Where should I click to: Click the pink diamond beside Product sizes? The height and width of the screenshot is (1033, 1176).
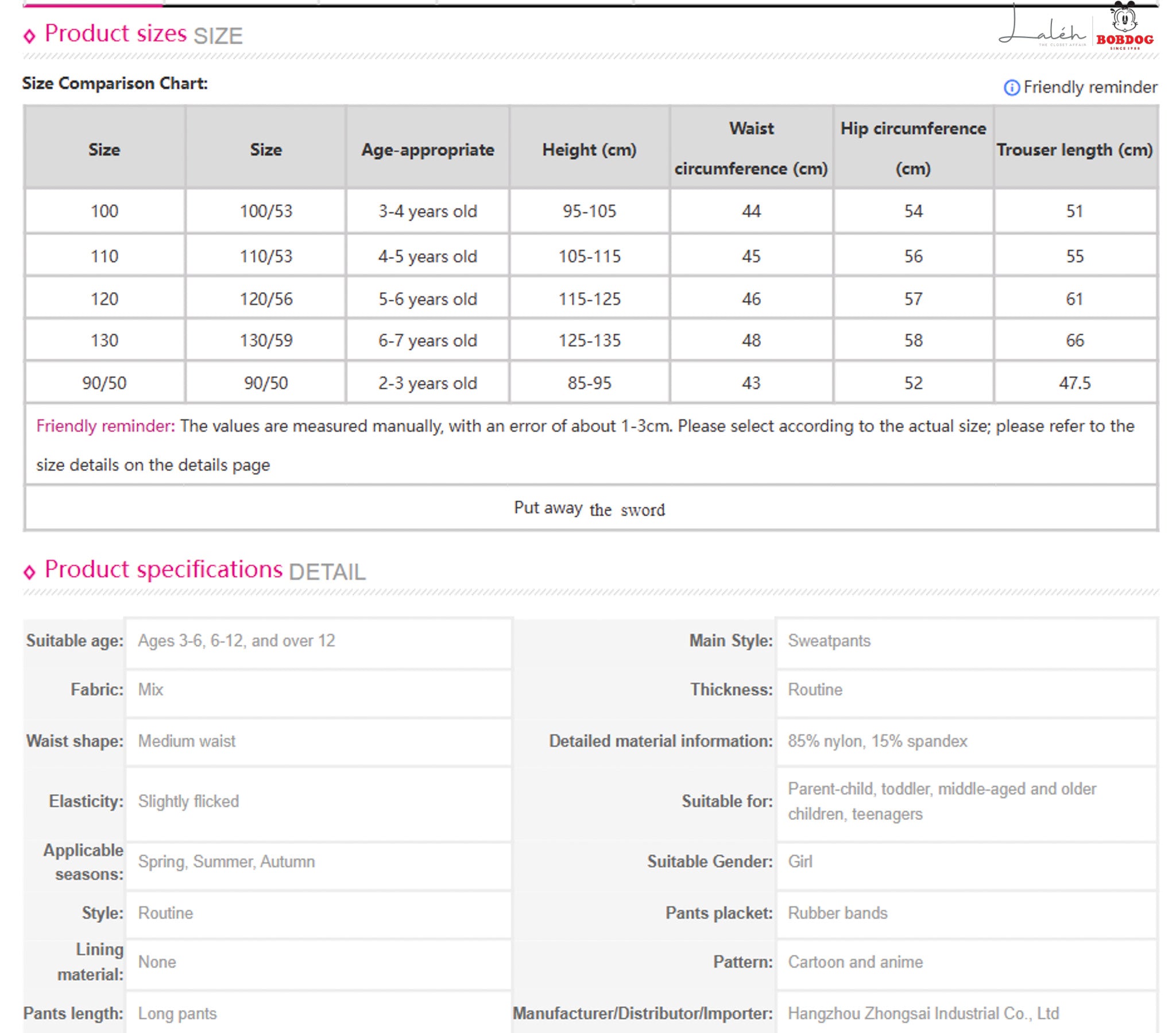(x=29, y=36)
